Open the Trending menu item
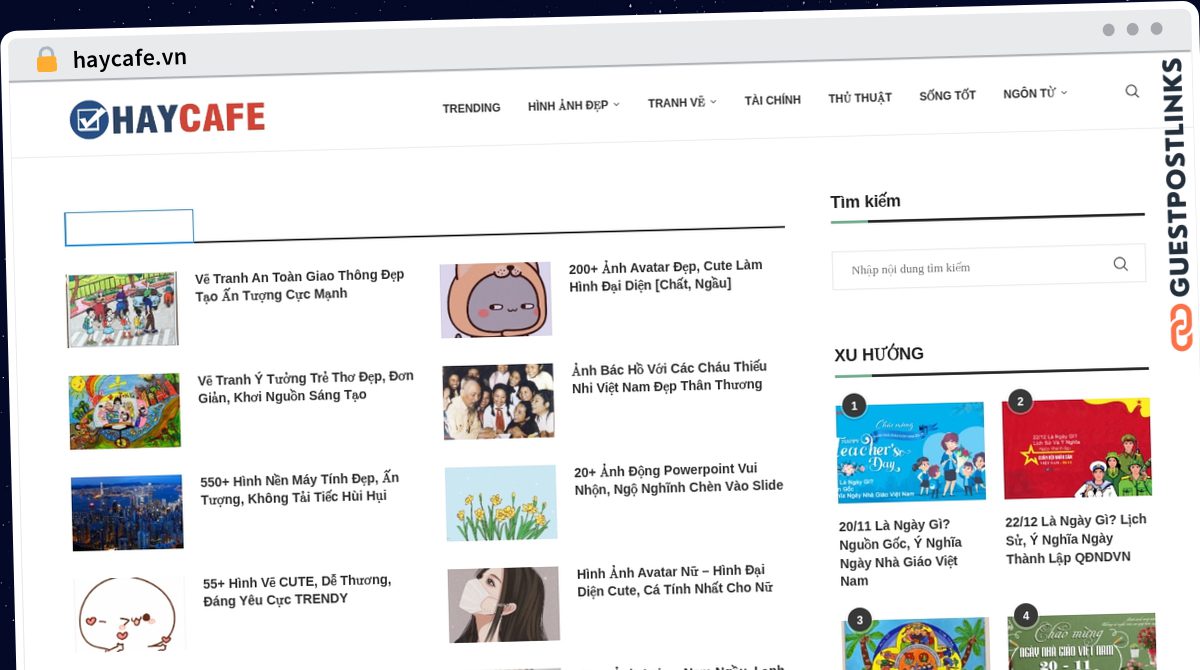This screenshot has height=670, width=1200. pos(471,108)
